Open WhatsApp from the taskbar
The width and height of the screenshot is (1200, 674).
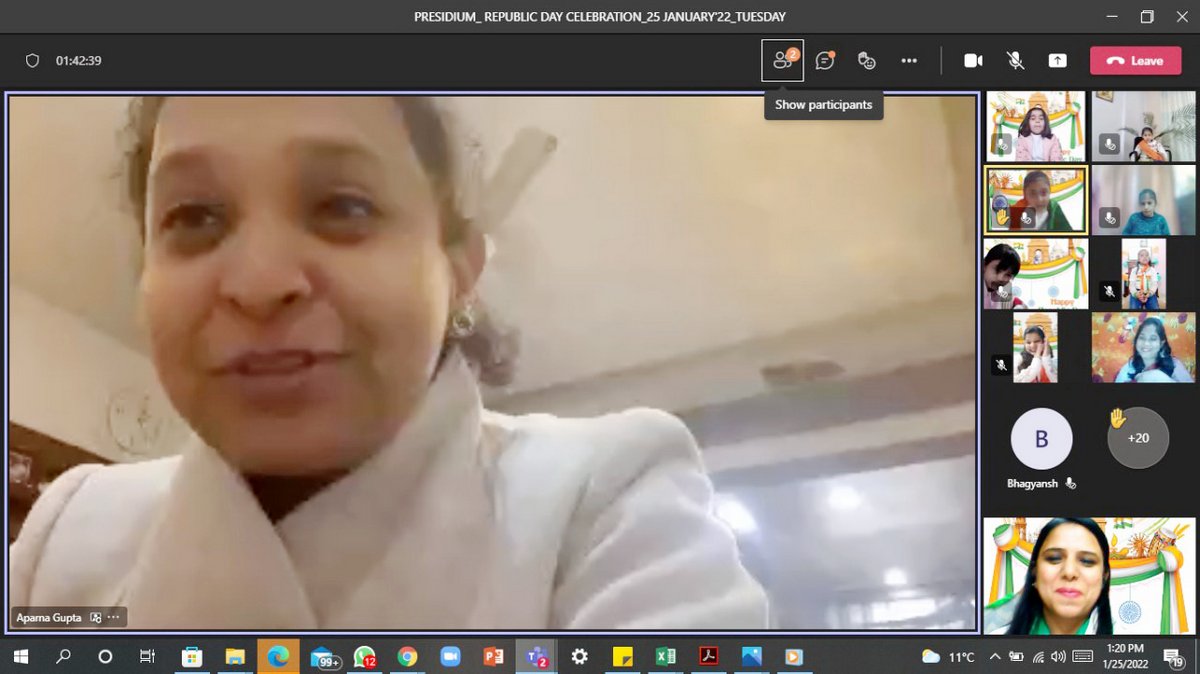pos(364,657)
